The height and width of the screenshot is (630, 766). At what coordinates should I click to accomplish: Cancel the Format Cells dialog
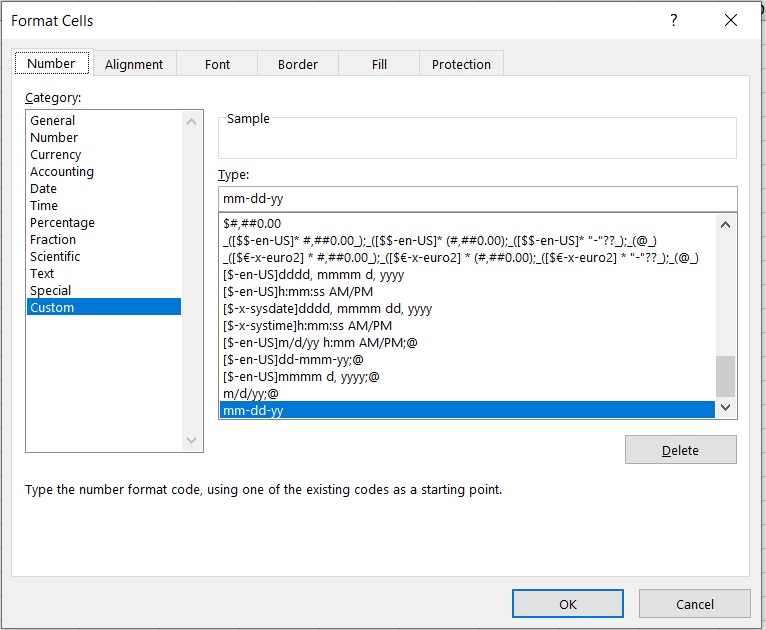695,604
